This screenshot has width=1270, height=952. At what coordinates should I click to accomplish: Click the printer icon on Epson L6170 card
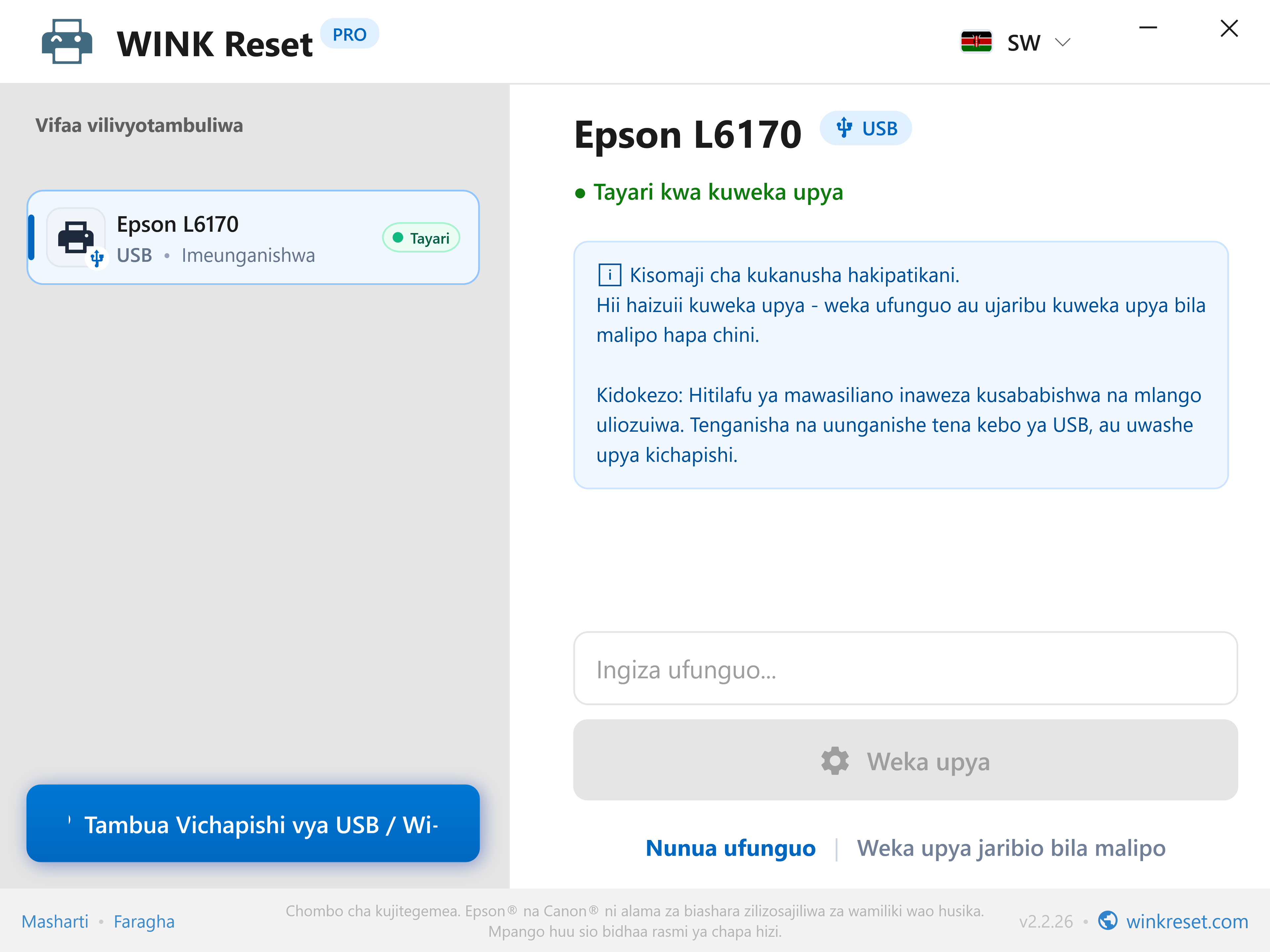pos(76,237)
